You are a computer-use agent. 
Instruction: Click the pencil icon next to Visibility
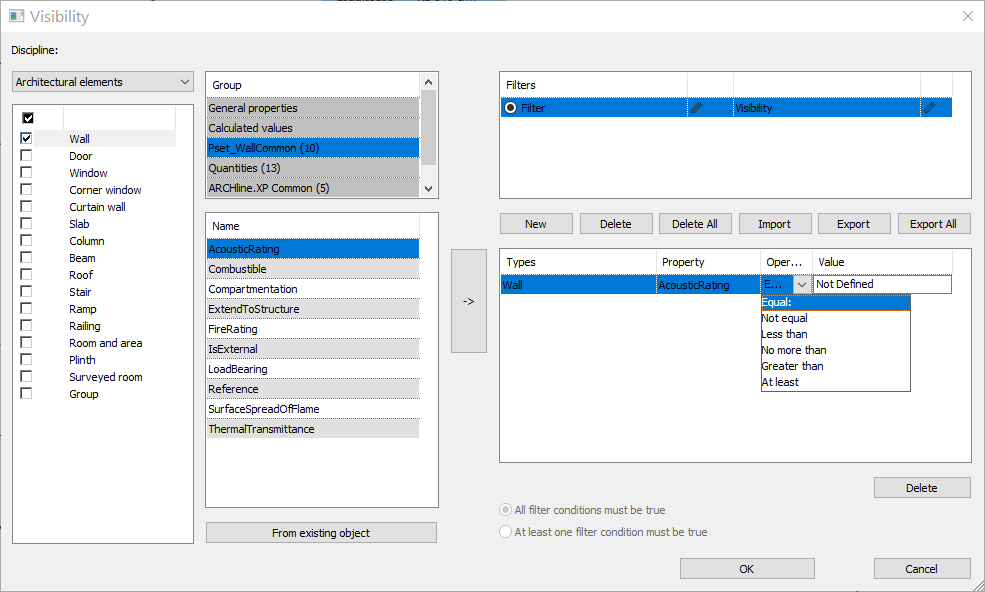pos(929,107)
